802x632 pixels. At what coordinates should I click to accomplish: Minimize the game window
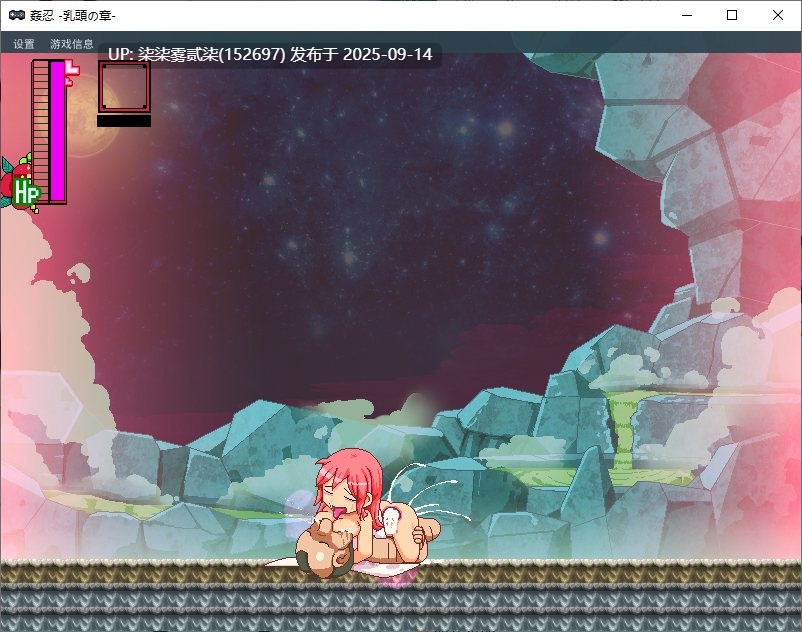coord(687,15)
